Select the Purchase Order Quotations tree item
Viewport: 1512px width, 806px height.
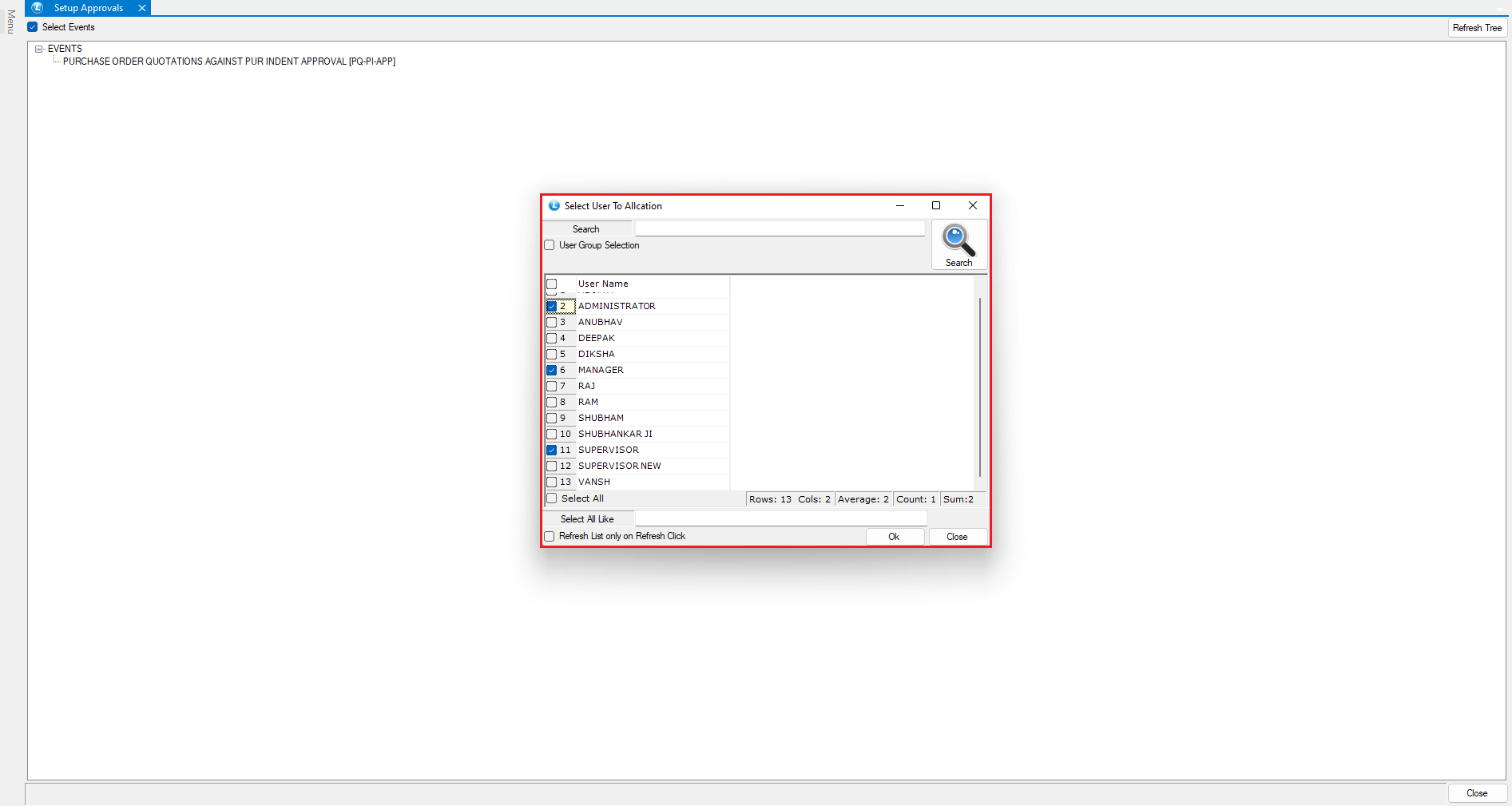point(228,62)
